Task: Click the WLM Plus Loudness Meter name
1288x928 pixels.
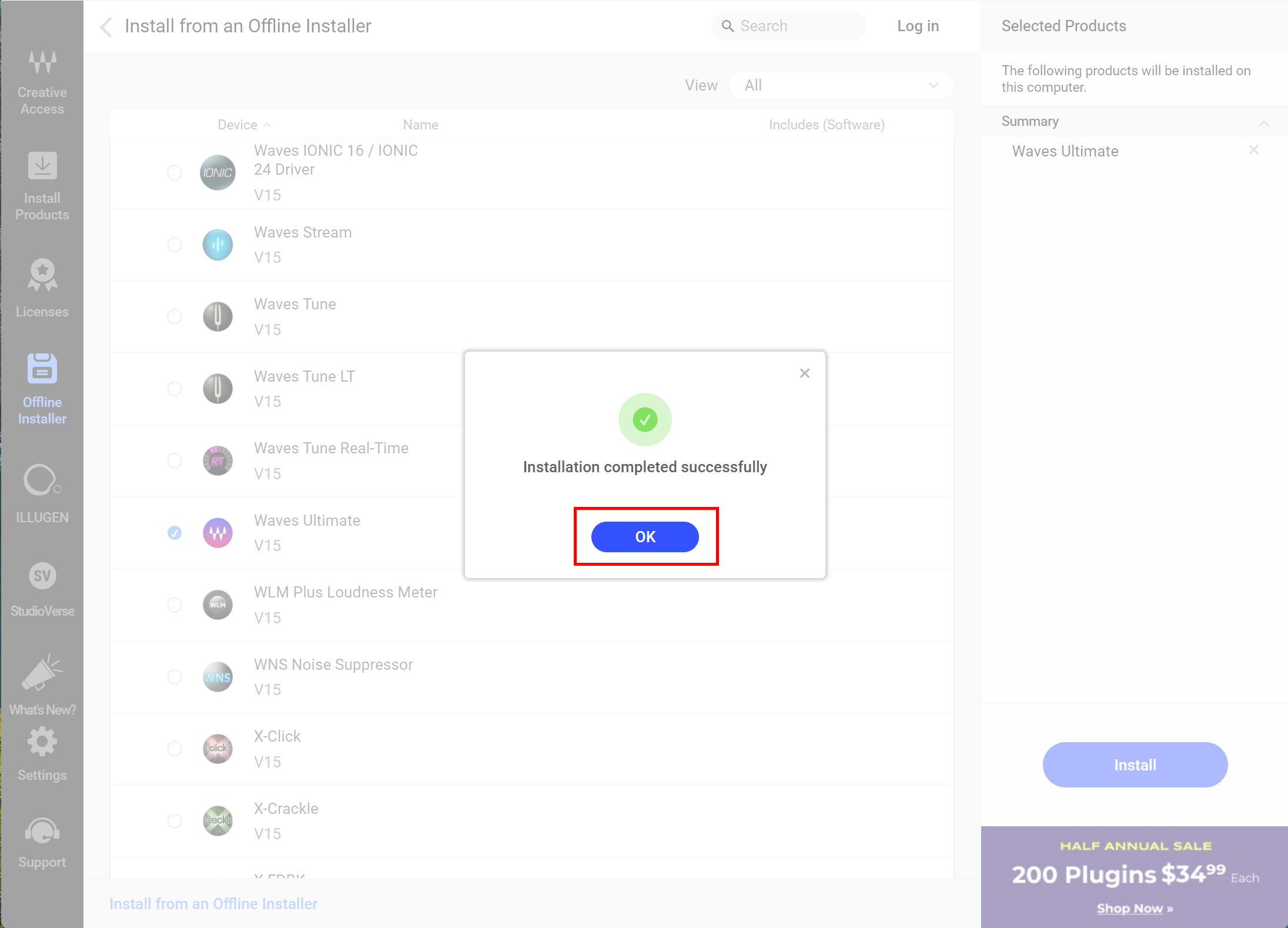Action: click(346, 592)
